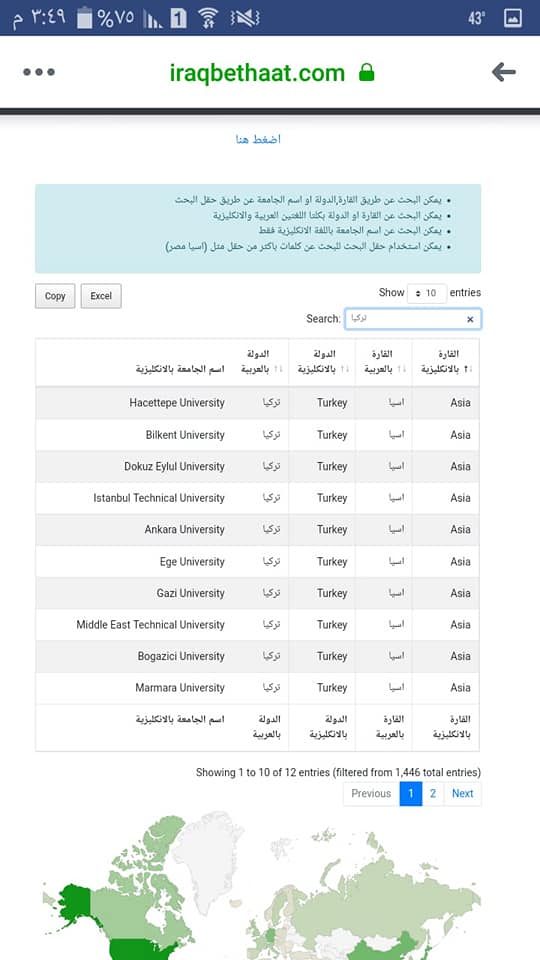Sort by country in English column
The height and width of the screenshot is (960, 540).
(x=322, y=362)
